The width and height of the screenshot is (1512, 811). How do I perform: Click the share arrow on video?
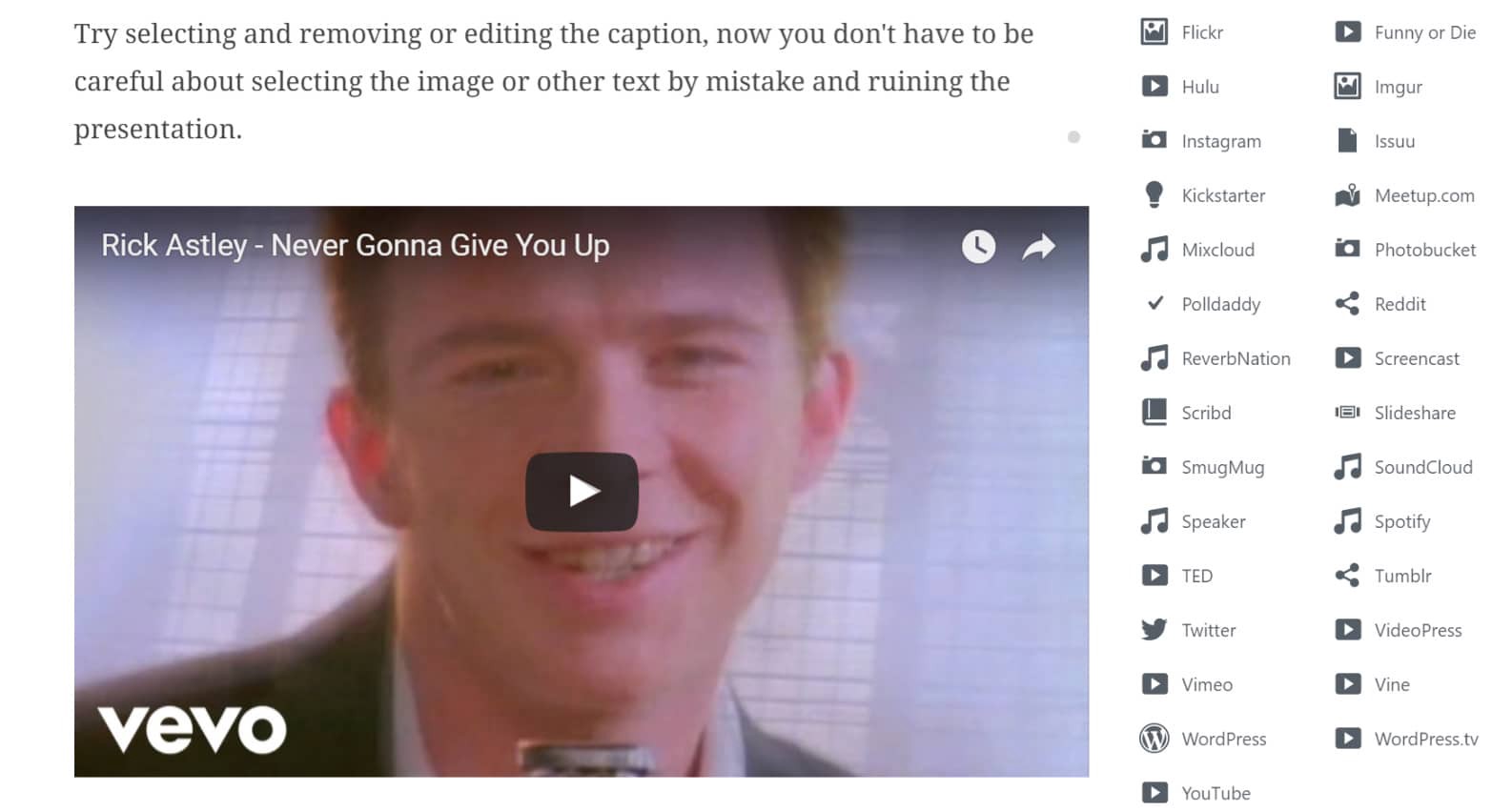point(1039,247)
